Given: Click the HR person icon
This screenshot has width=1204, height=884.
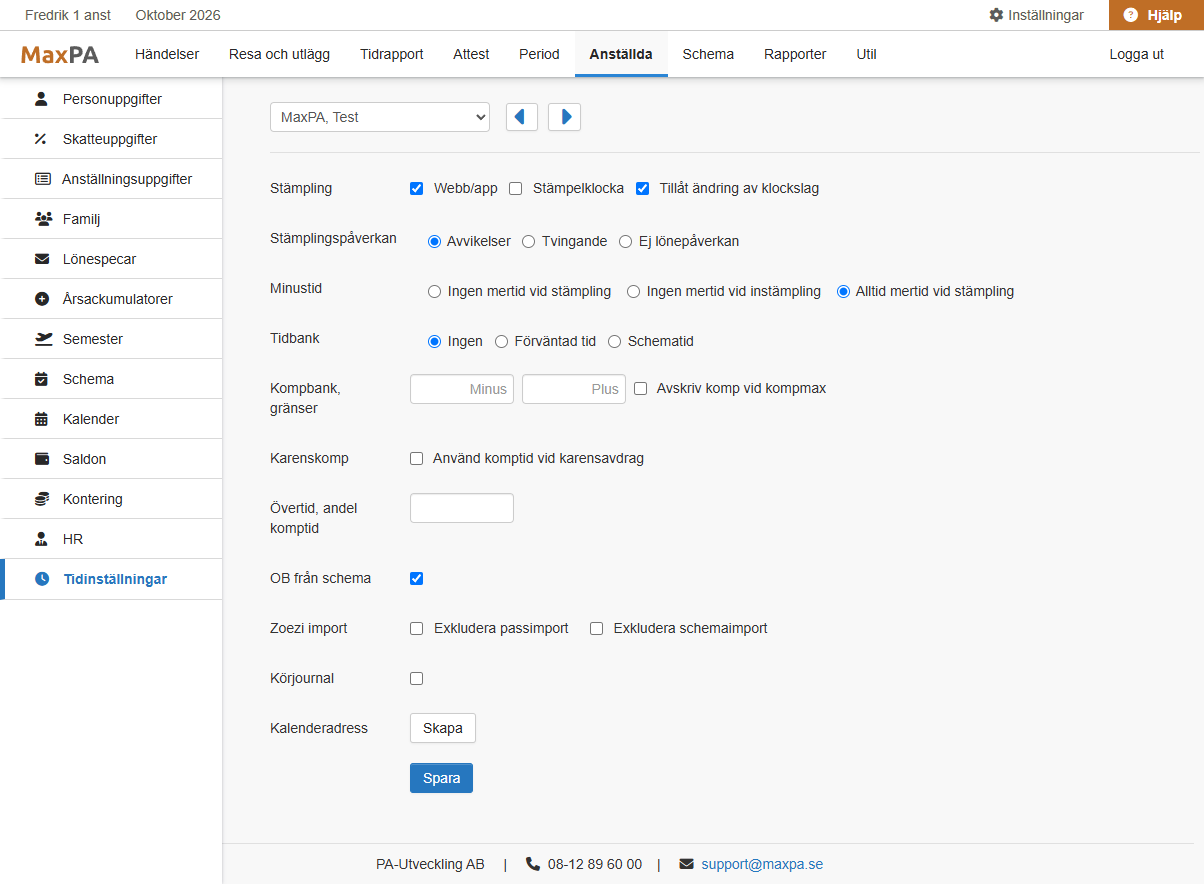Looking at the screenshot, I should [x=41, y=539].
